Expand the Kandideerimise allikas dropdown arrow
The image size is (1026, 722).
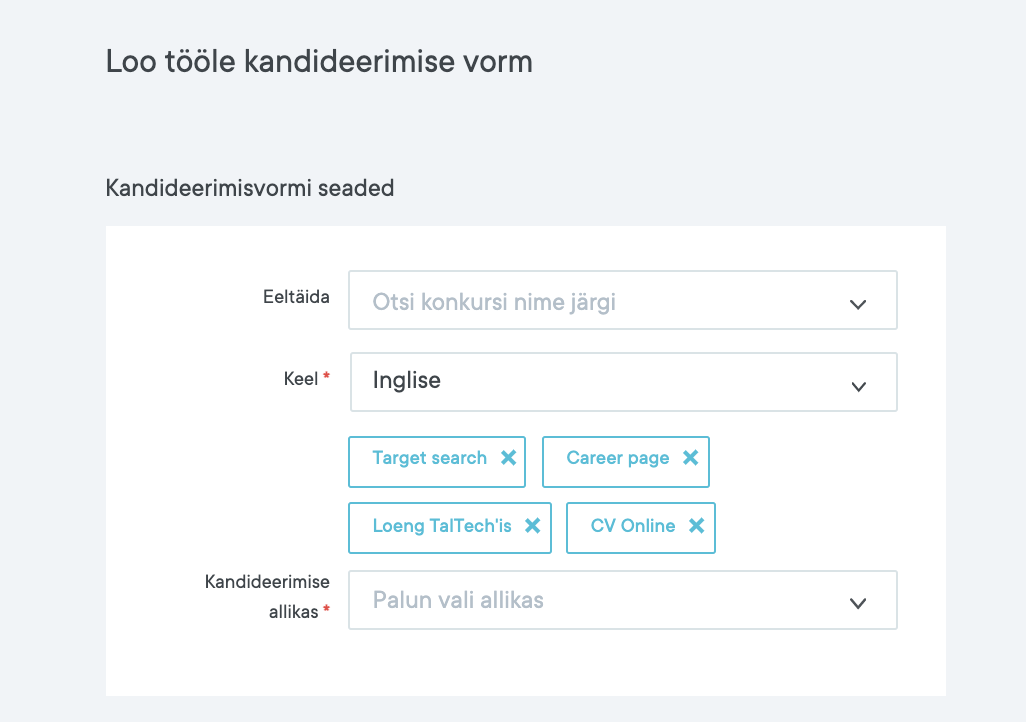coord(857,602)
